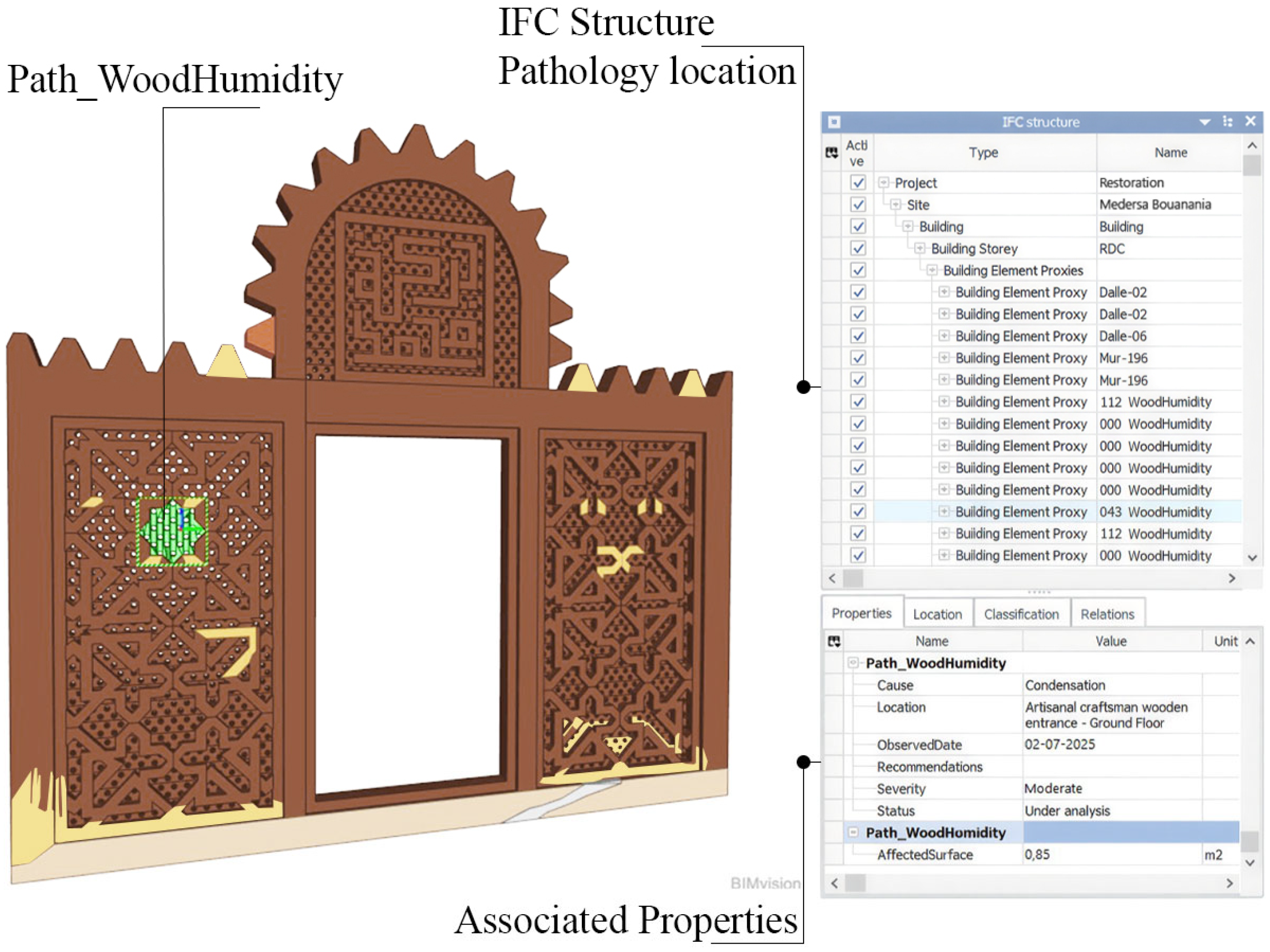The image size is (1270, 952).
Task: Click the properties horizontal scroll left arrow
Action: (x=834, y=883)
